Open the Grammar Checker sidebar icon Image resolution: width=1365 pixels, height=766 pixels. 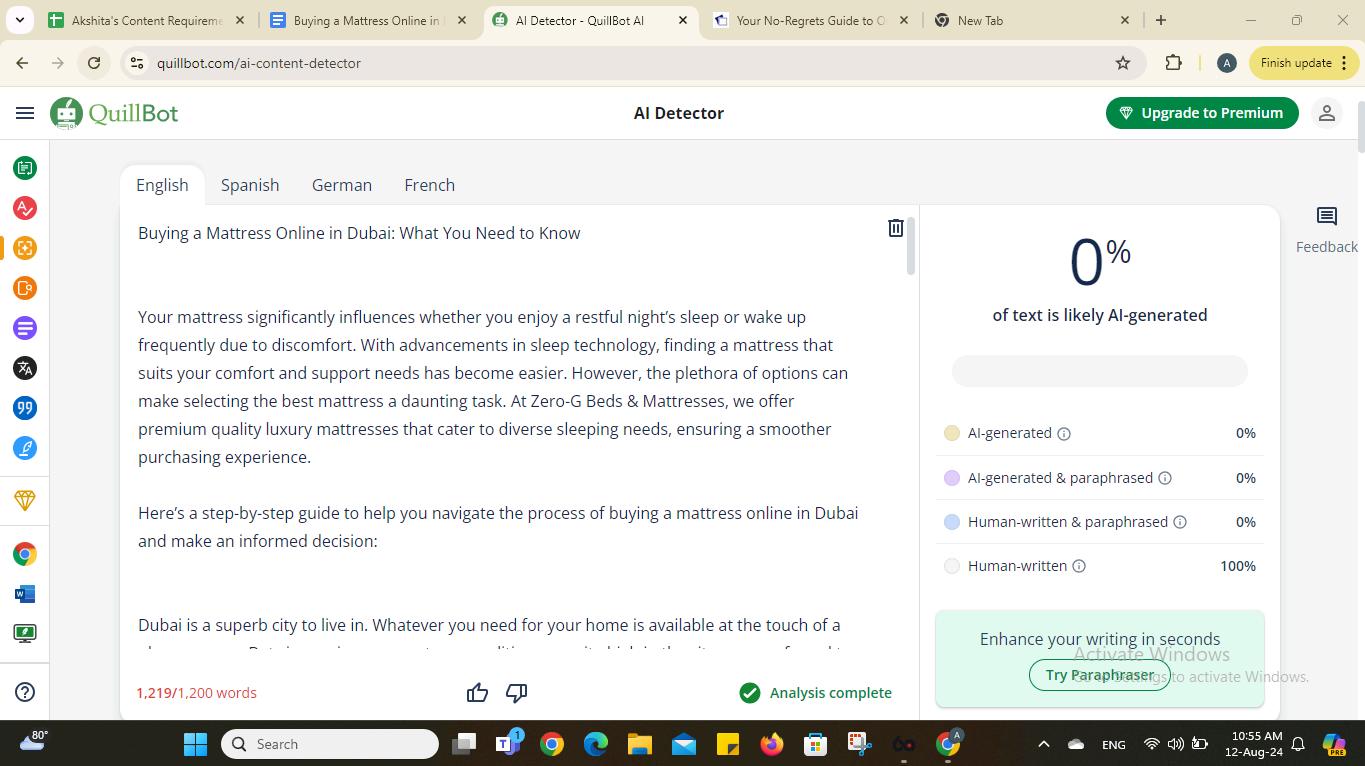(25, 208)
